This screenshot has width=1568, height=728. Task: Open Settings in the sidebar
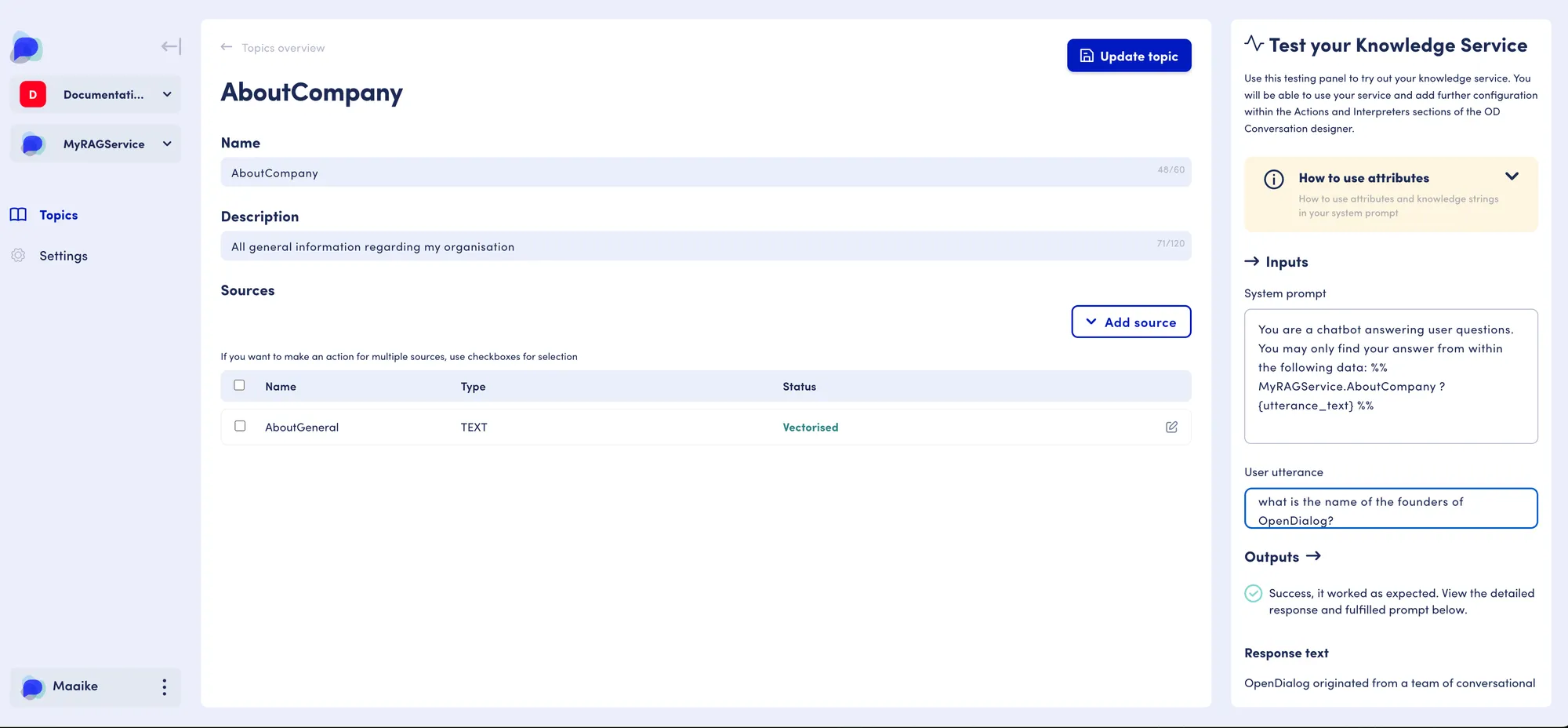(x=64, y=256)
